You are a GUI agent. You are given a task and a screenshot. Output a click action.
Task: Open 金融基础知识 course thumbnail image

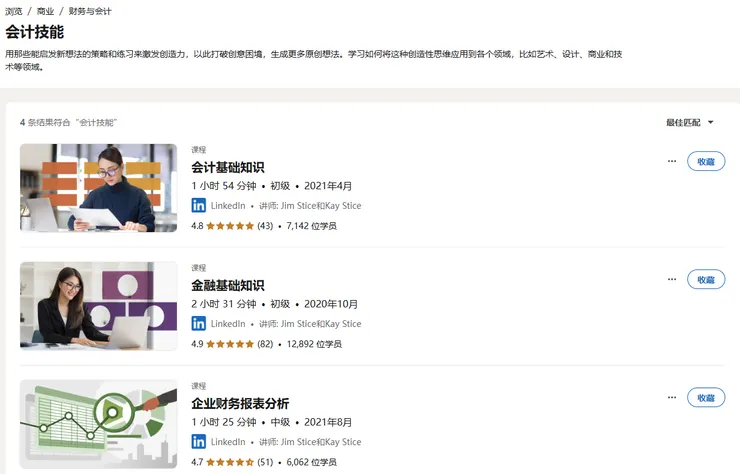coord(98,306)
